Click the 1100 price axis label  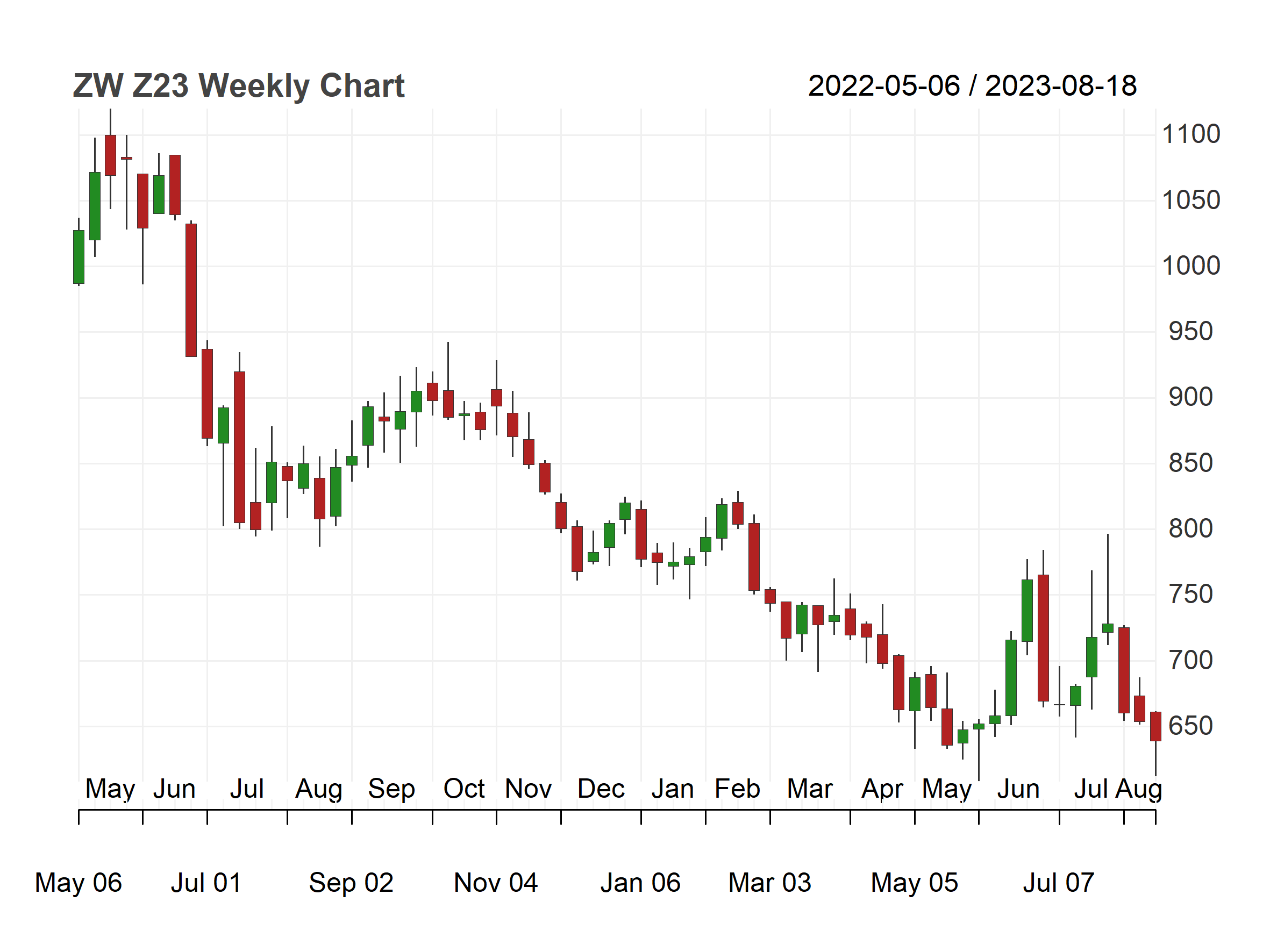pyautogui.click(x=1191, y=134)
